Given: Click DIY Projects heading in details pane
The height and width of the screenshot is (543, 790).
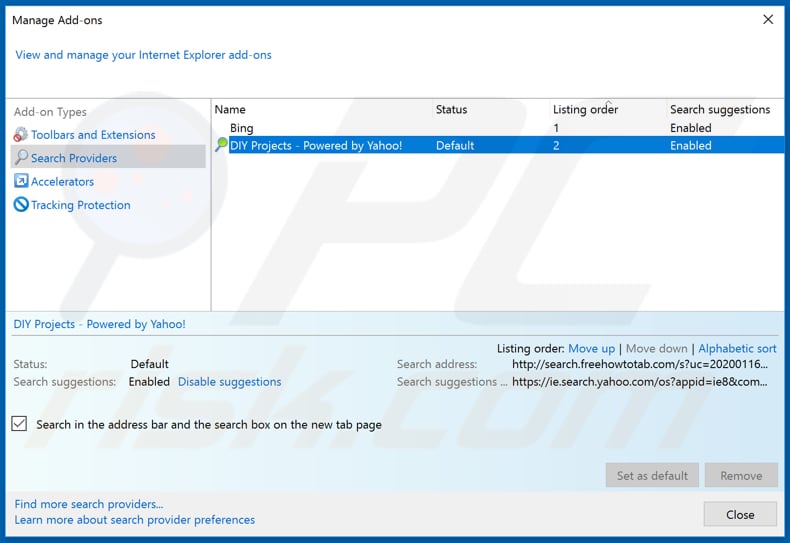Looking at the screenshot, I should coord(99,324).
